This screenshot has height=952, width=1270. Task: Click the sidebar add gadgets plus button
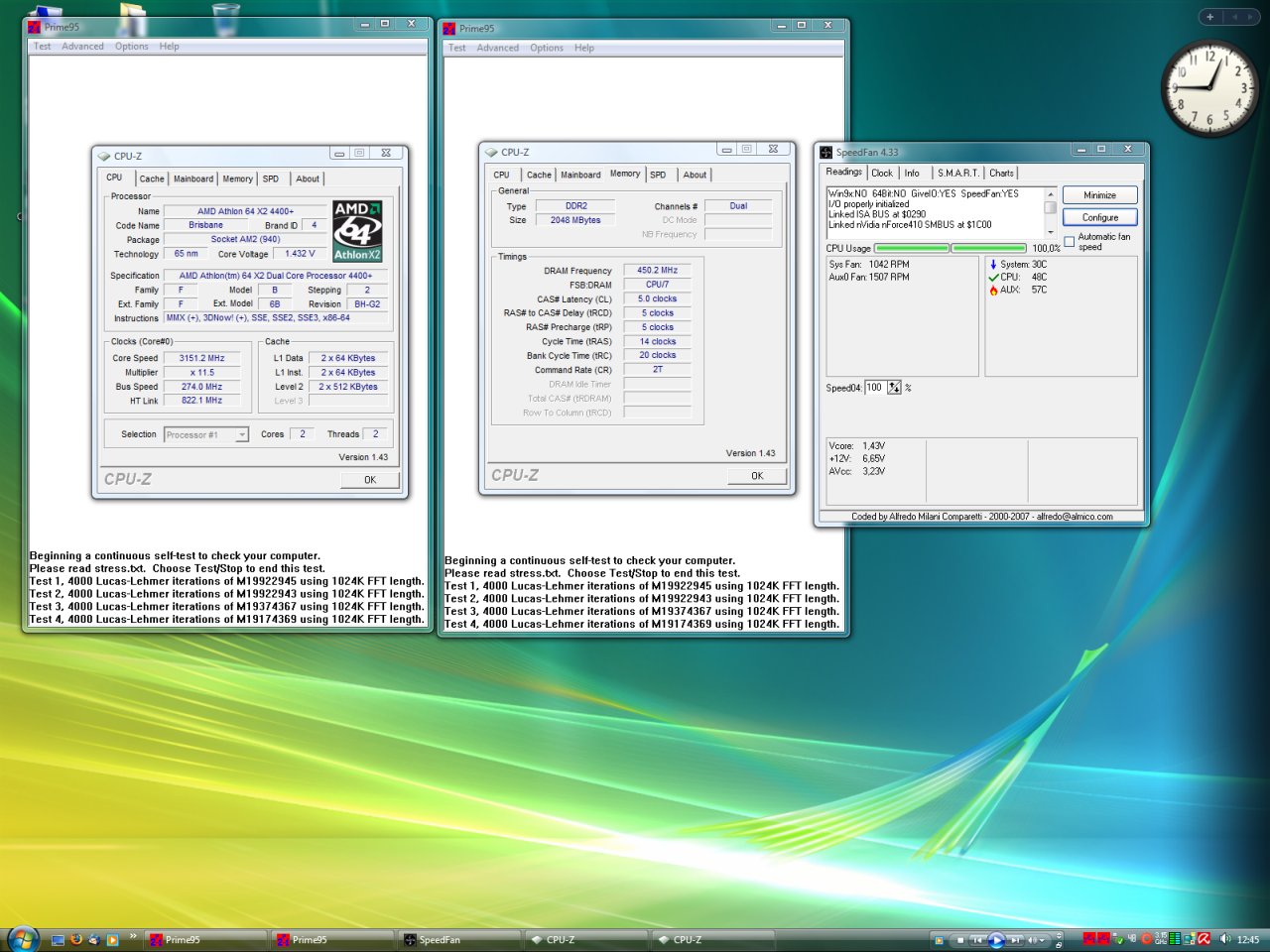pyautogui.click(x=1209, y=16)
